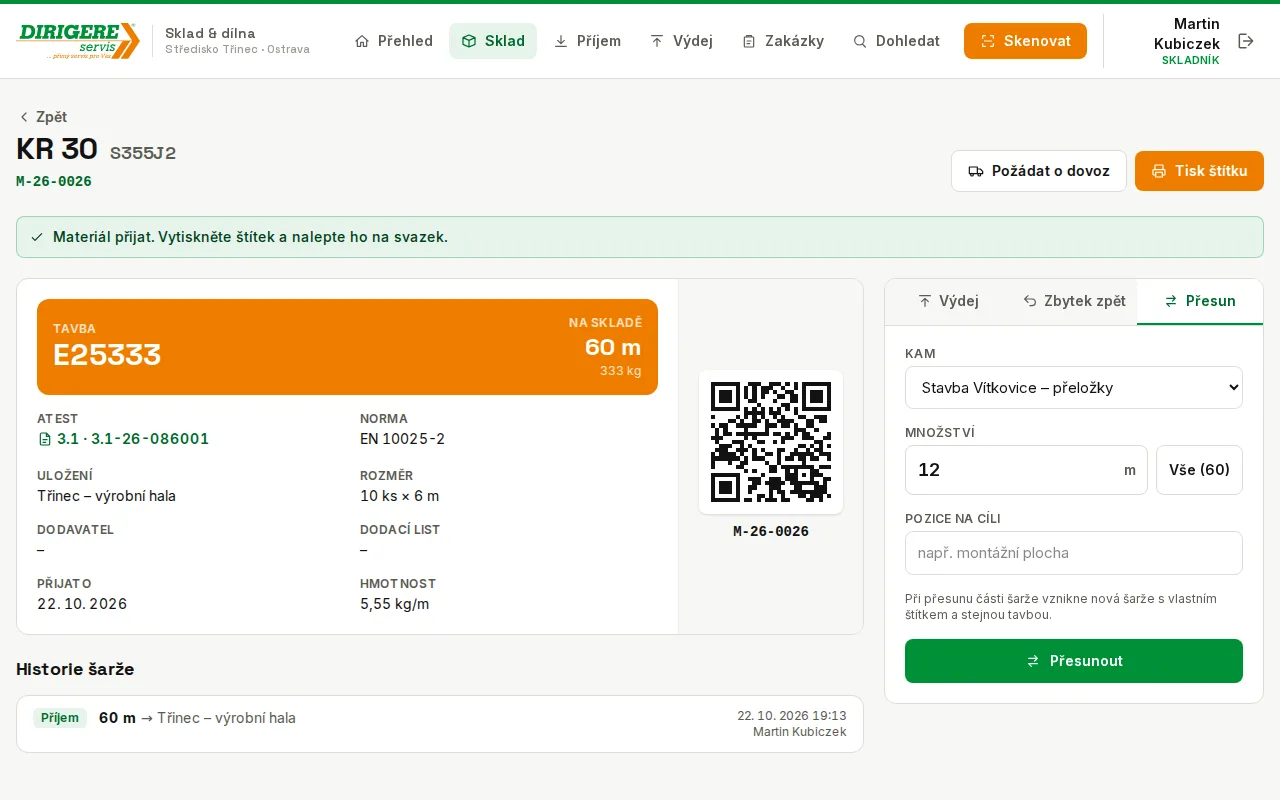The image size is (1280, 800).
Task: Click the Pozice na cíli input field
Action: [1074, 553]
